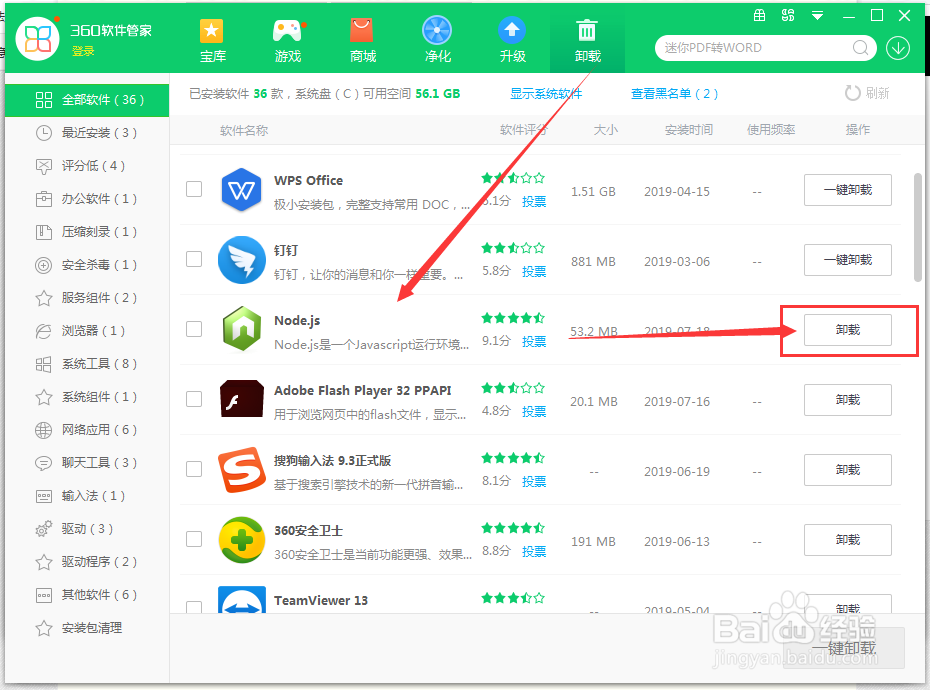Tick the Node.js checkbox
The height and width of the screenshot is (690, 930).
[x=194, y=329]
